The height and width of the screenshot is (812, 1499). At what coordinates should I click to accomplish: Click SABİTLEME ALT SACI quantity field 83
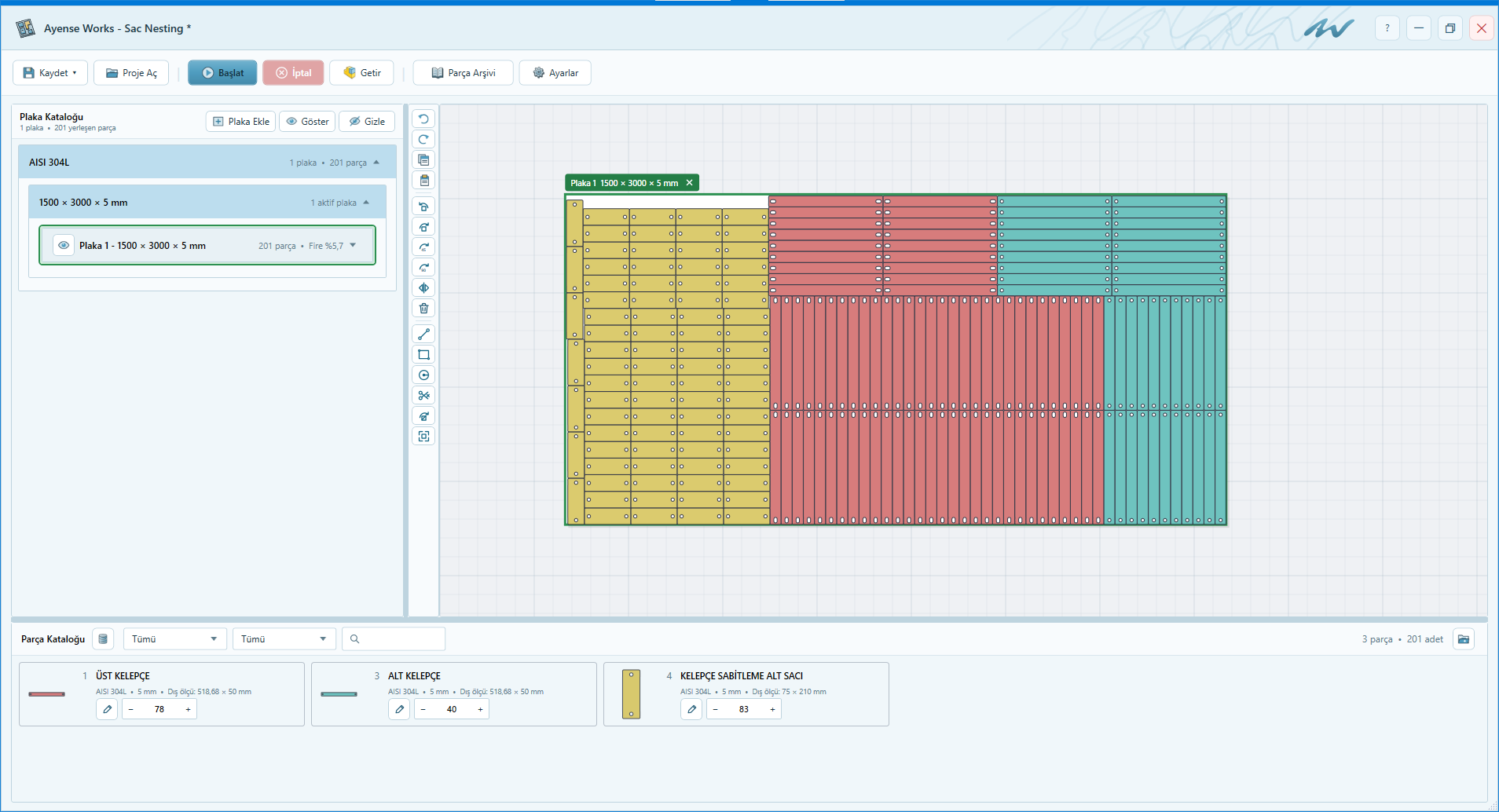744,709
